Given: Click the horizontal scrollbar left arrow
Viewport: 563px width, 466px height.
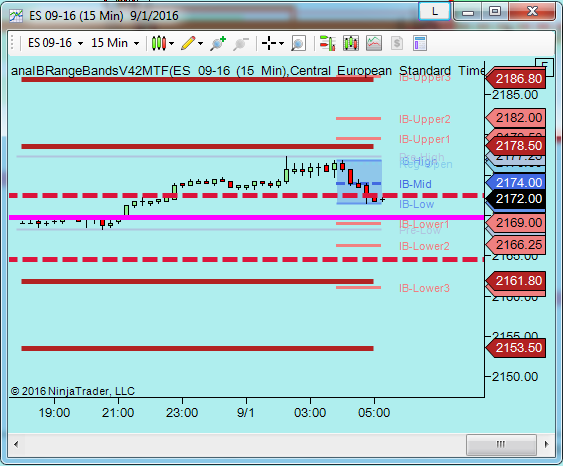Looking at the screenshot, I should [x=16, y=444].
